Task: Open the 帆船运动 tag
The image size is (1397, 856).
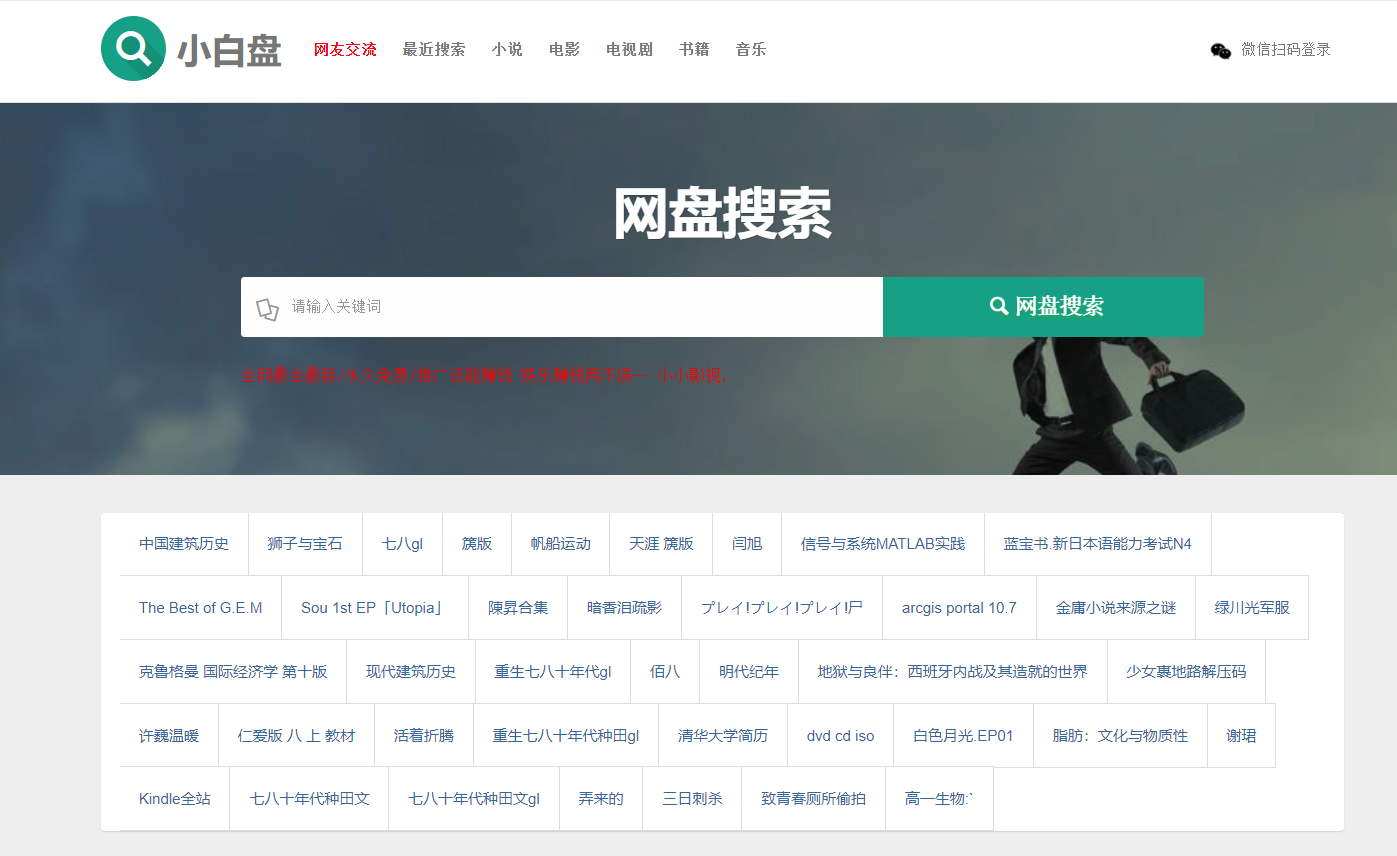Action: (x=561, y=544)
